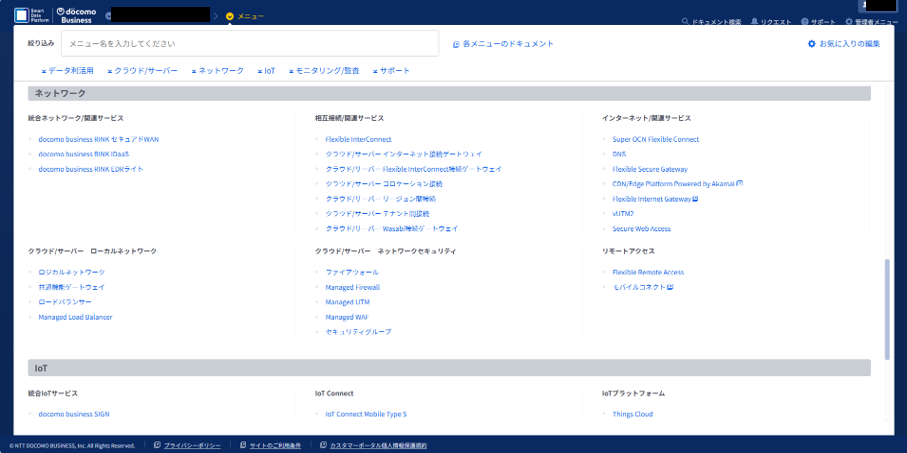Open クラウド/サーバー Wasabi接続ゲートウェイ
Viewport: 907px width, 453px height.
(x=392, y=229)
